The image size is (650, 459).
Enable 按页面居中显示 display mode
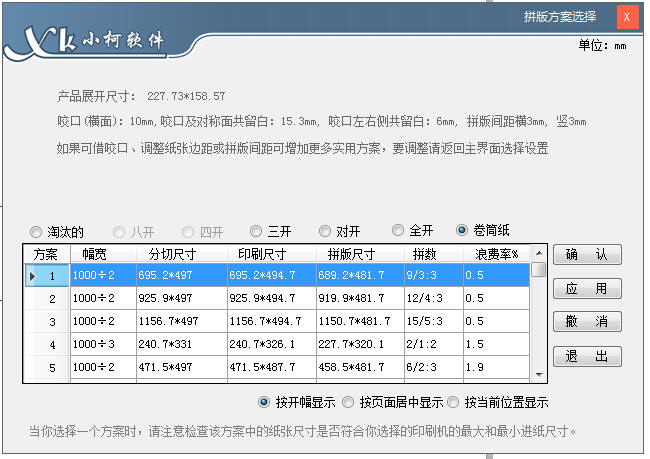pyautogui.click(x=348, y=403)
